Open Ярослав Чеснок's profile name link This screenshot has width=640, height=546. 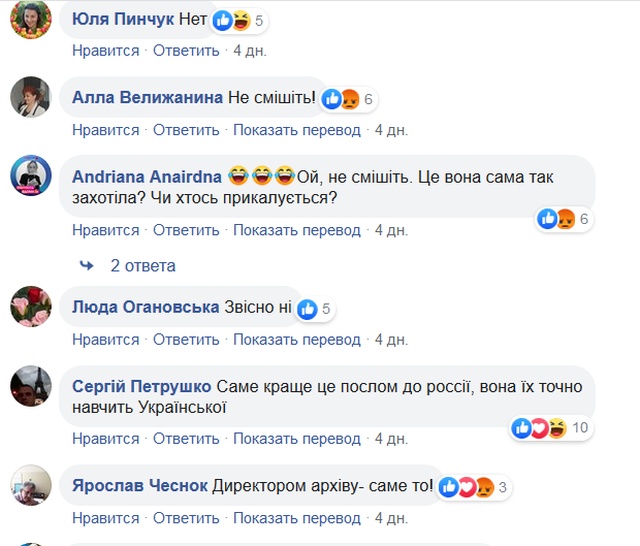pyautogui.click(x=140, y=487)
